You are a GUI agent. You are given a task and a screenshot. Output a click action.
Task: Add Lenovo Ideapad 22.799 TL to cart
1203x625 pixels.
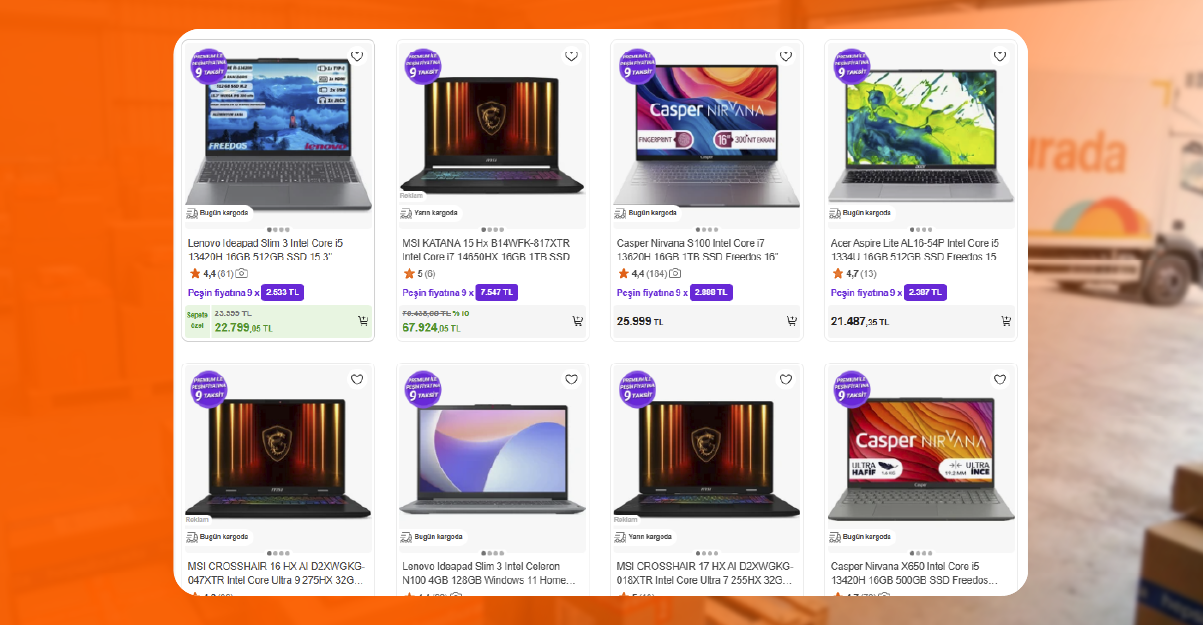pyautogui.click(x=363, y=321)
